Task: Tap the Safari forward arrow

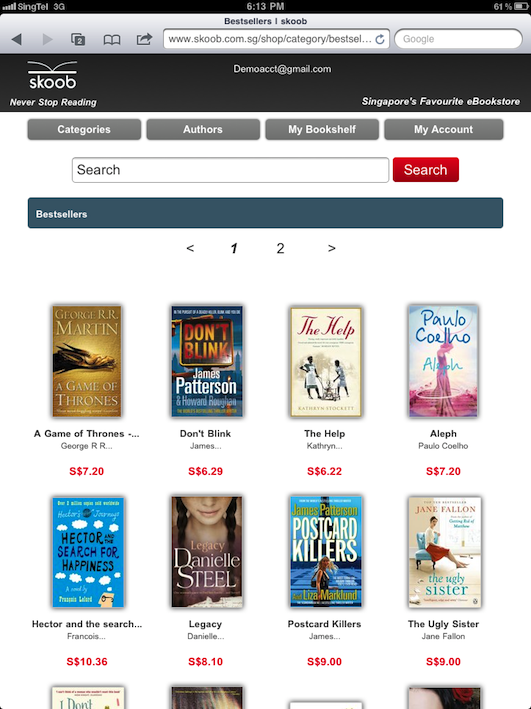Action: click(47, 39)
